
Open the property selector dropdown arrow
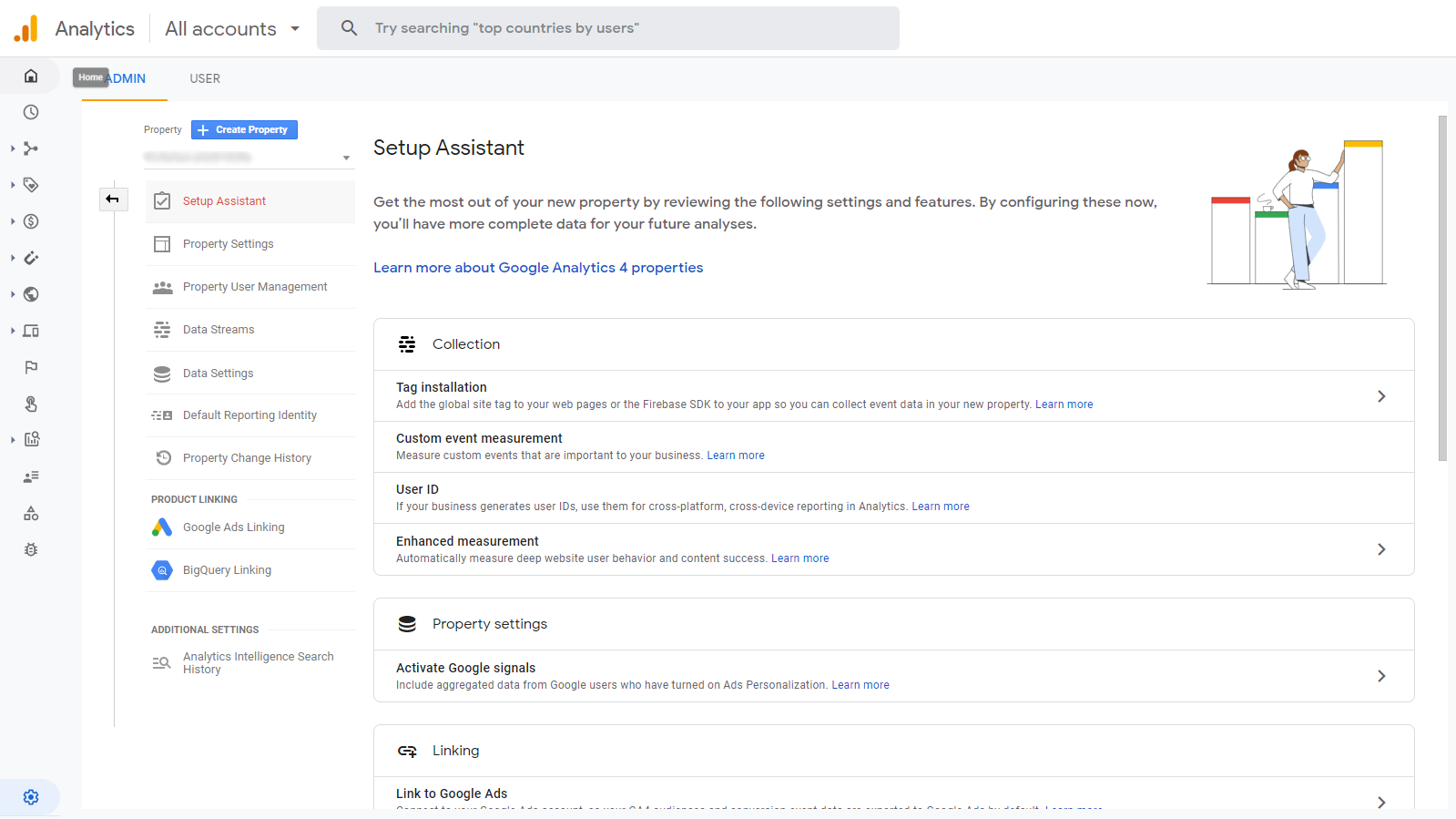pos(346,158)
